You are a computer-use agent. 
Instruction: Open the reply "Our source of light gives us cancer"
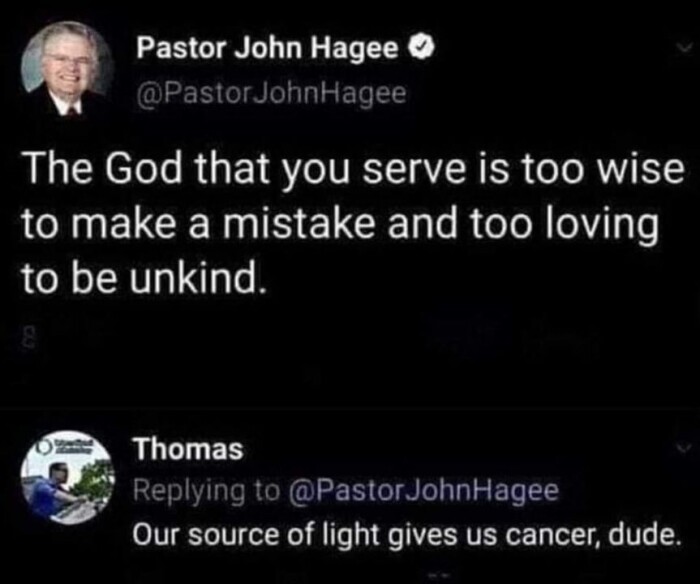(405, 535)
